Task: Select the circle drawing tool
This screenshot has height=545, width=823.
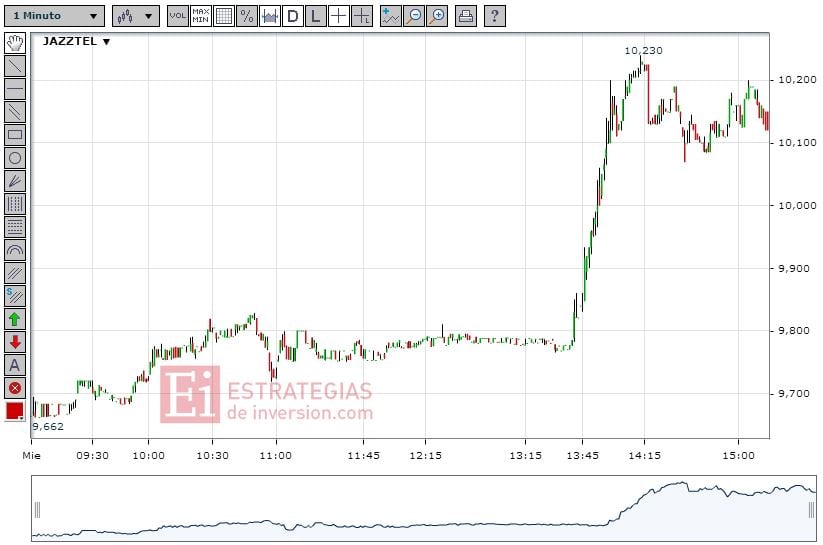Action: [15, 158]
